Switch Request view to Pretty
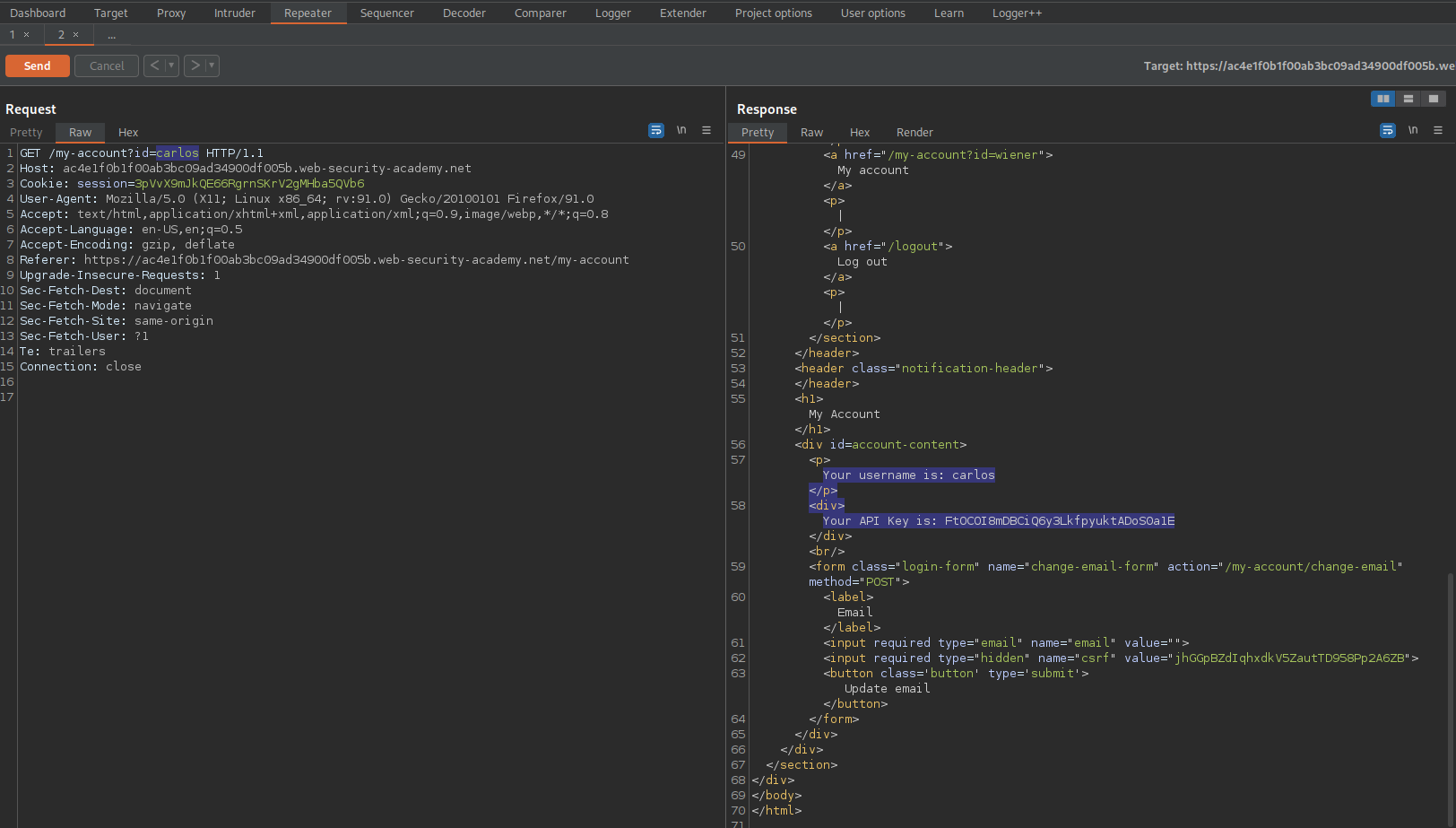1456x828 pixels. [x=26, y=132]
